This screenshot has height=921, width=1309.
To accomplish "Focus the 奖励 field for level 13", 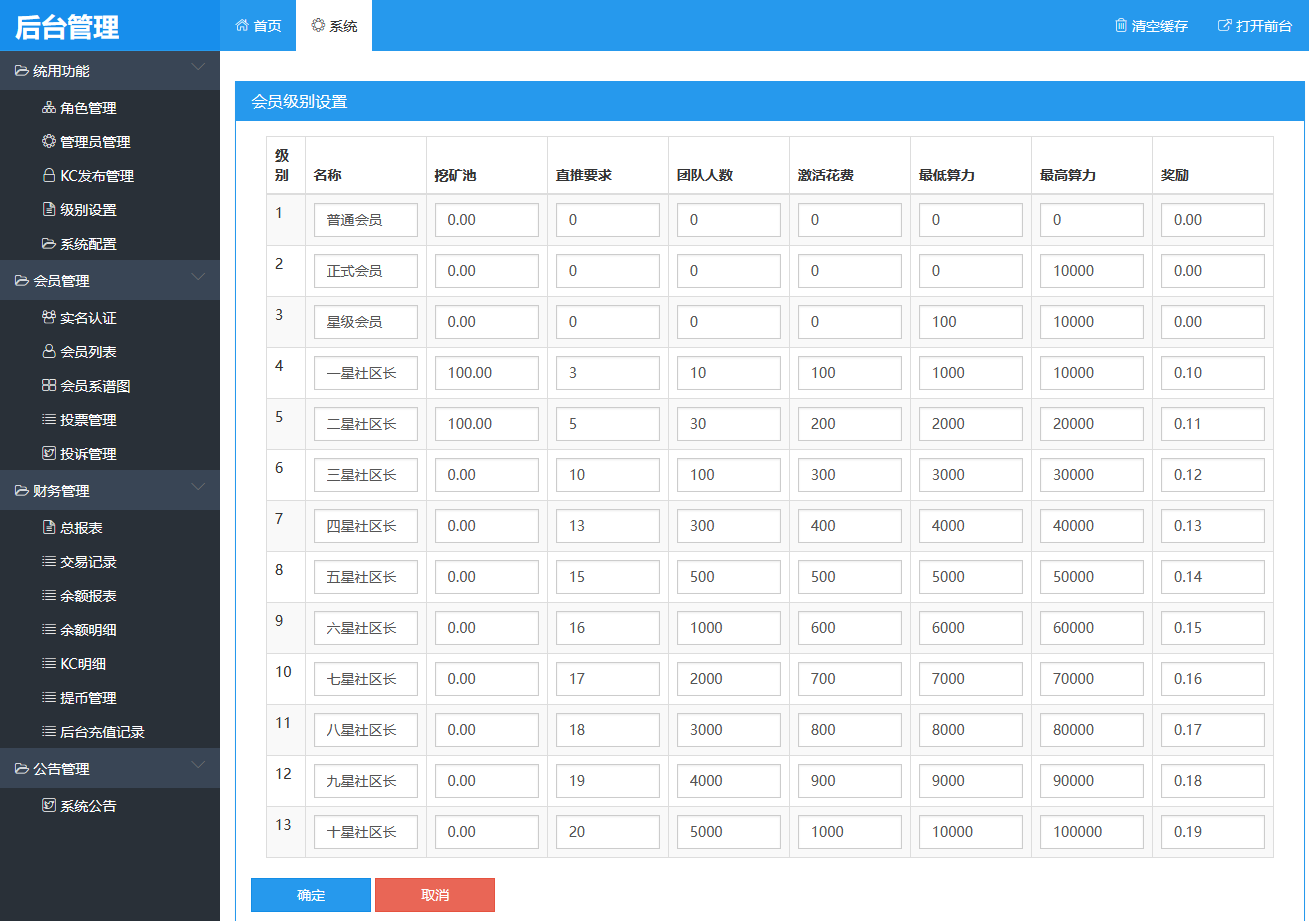I will click(1212, 832).
